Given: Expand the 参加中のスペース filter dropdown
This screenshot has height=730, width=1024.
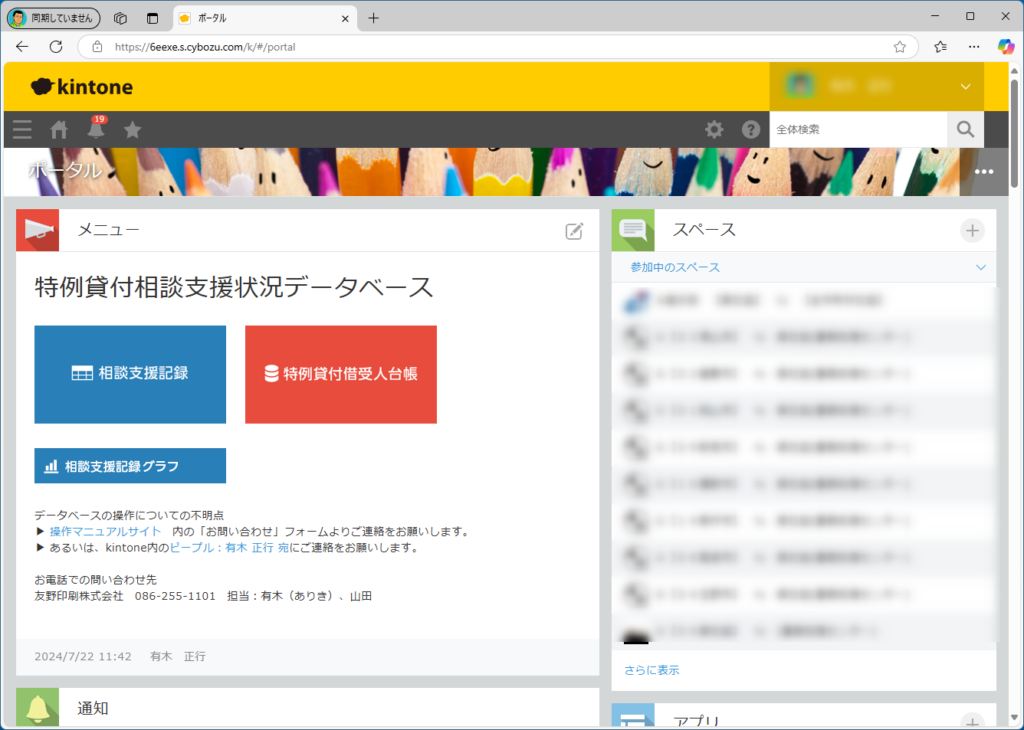Looking at the screenshot, I should [x=980, y=267].
